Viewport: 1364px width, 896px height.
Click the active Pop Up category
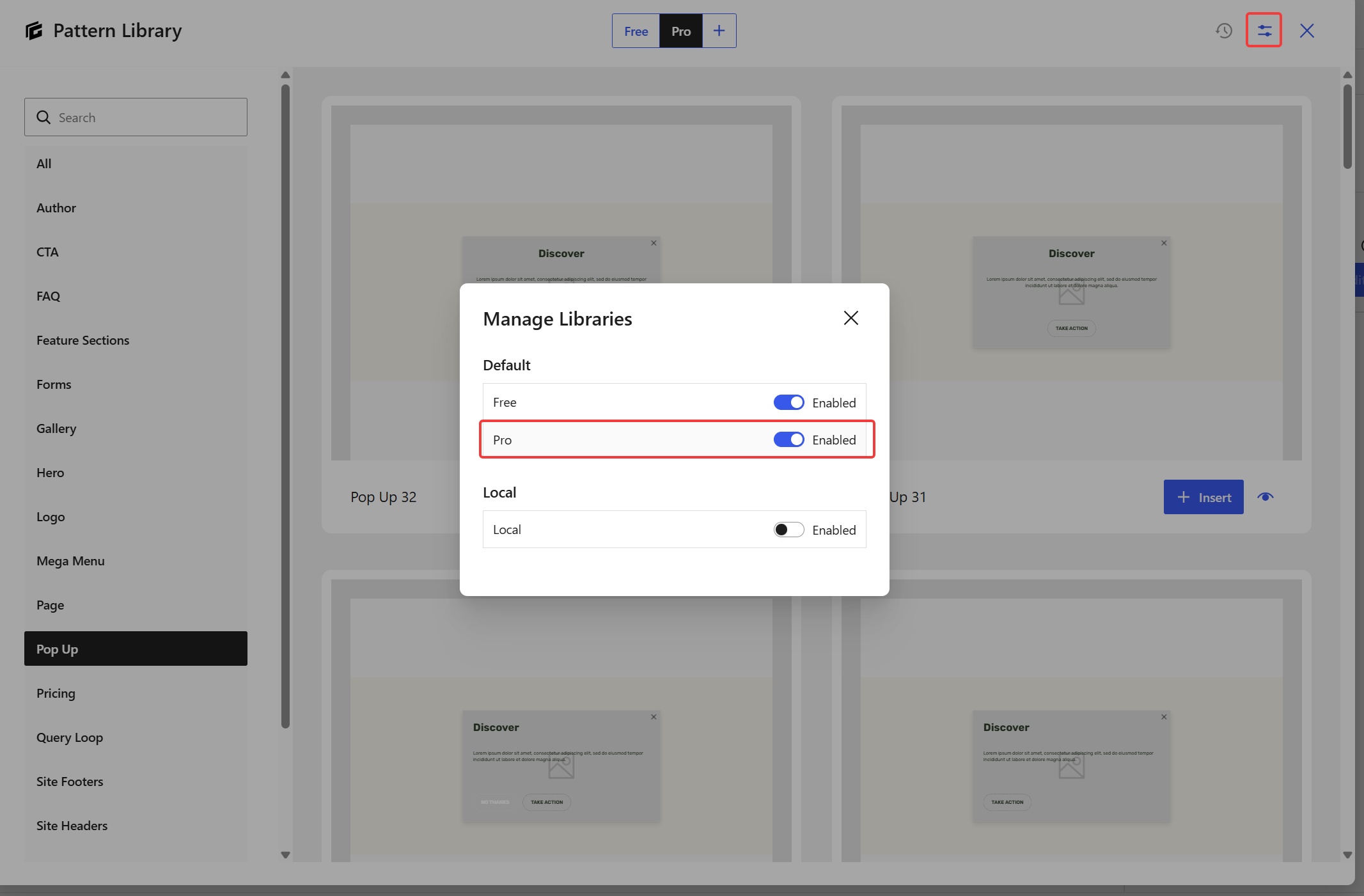136,648
